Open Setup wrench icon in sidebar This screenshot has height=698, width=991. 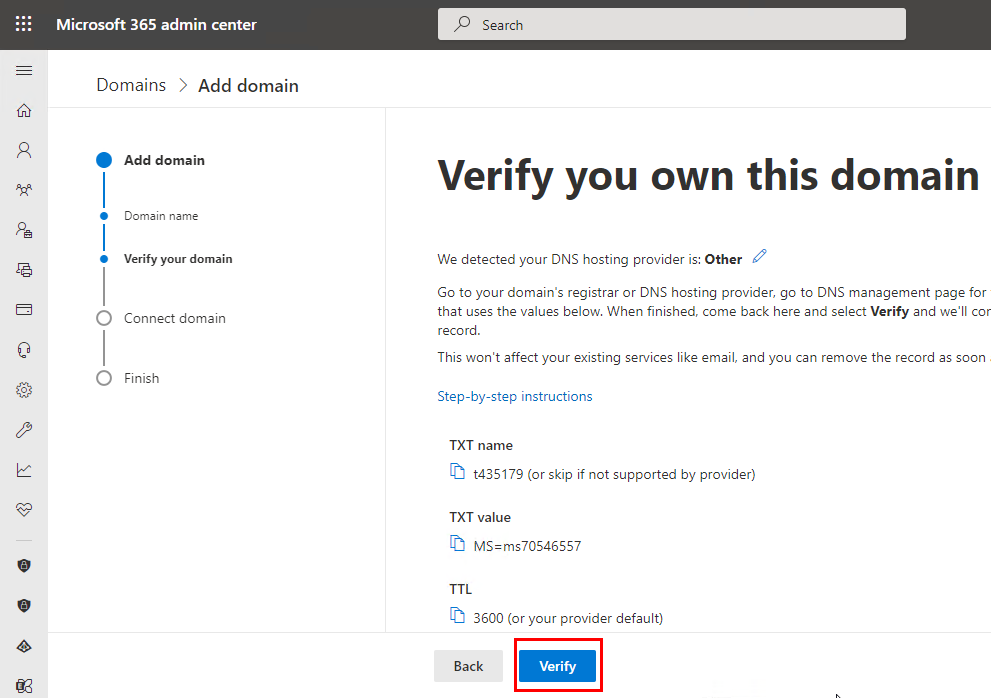click(24, 430)
